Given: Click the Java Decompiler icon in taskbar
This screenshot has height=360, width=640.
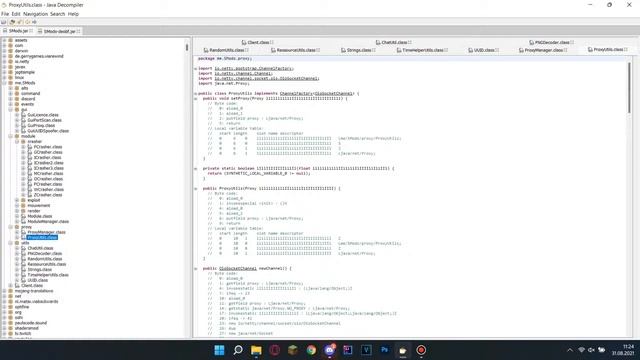Looking at the screenshot, I should (x=403, y=350).
